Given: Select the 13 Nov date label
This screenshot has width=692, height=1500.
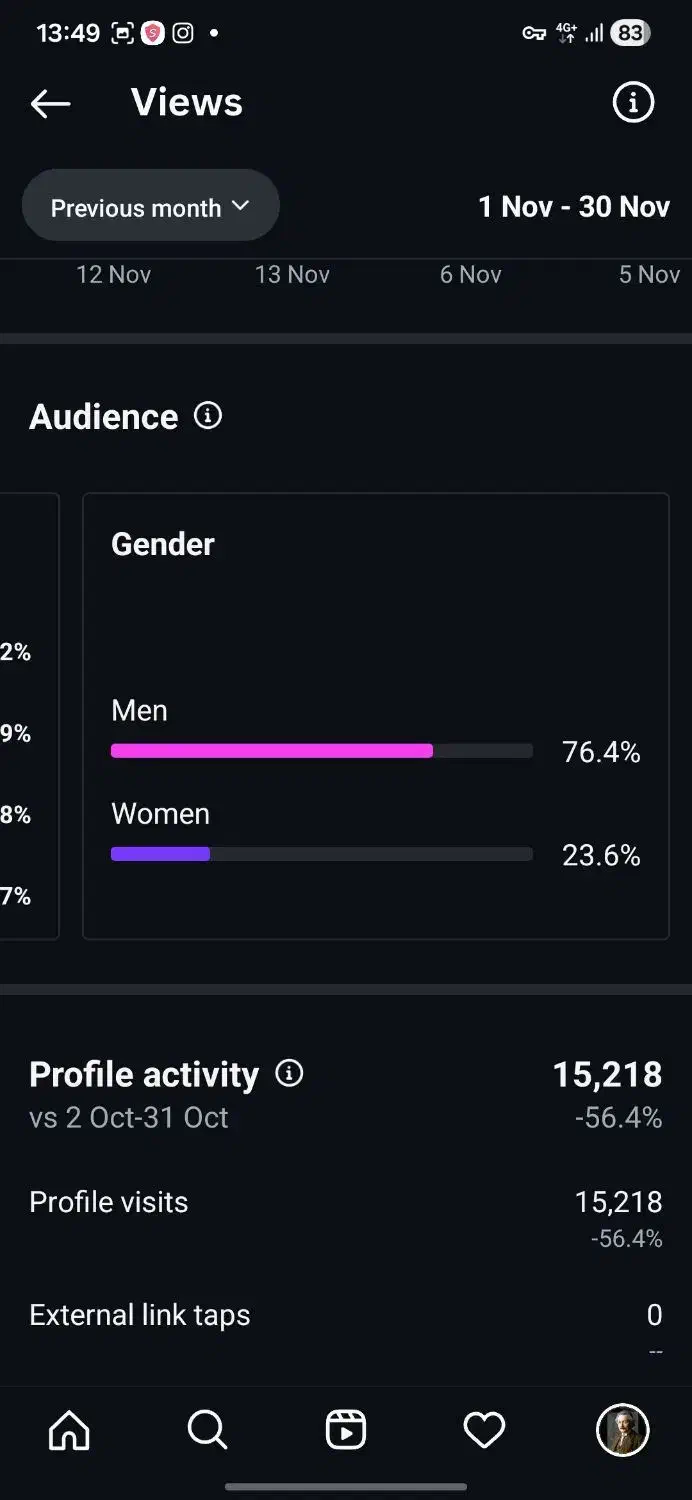Looking at the screenshot, I should (x=292, y=275).
